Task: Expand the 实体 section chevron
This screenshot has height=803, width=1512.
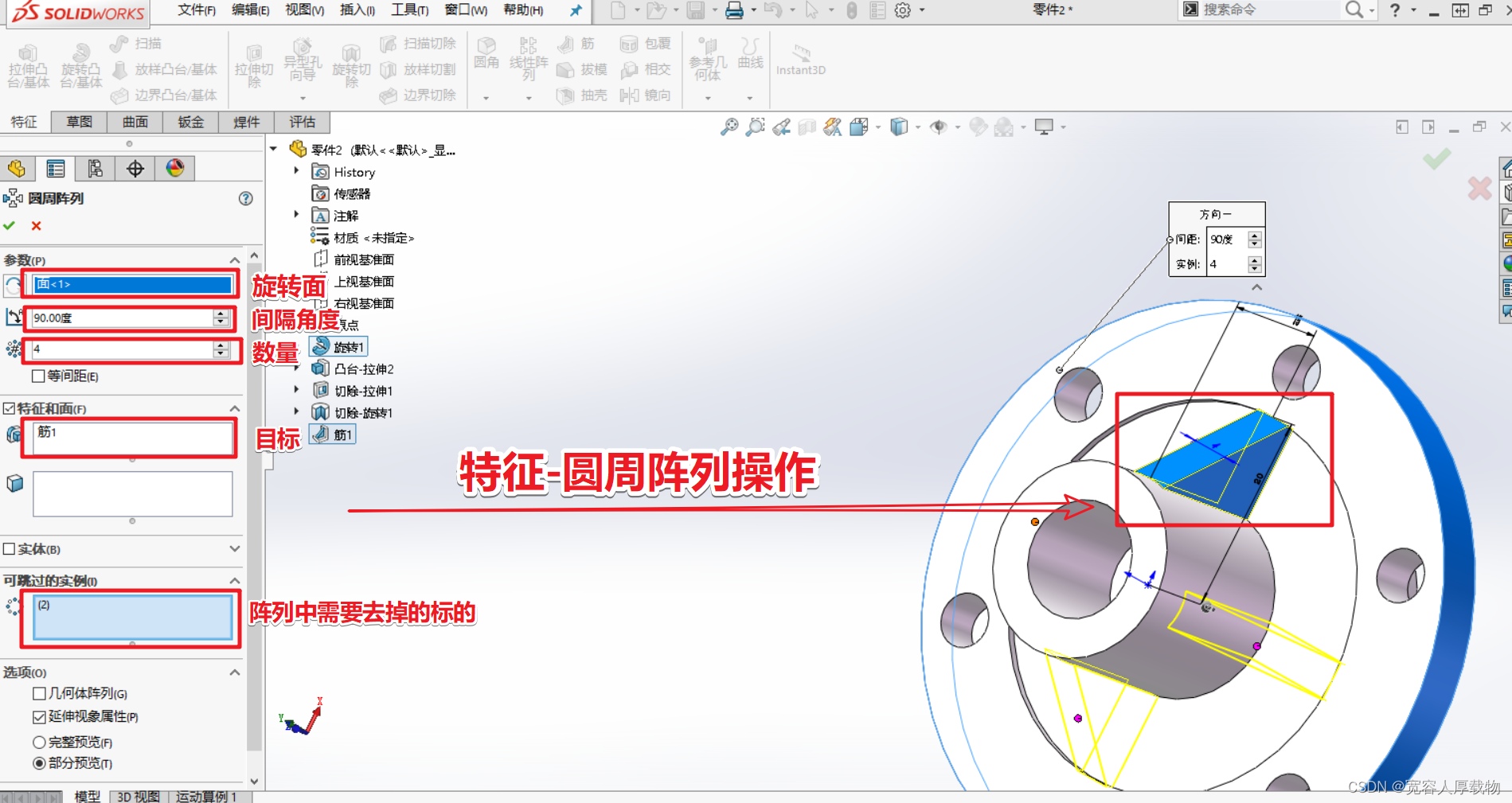Action: point(235,548)
